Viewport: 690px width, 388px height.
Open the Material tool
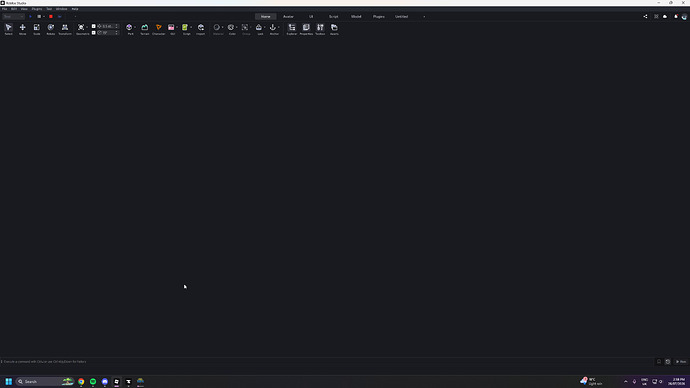(x=217, y=29)
